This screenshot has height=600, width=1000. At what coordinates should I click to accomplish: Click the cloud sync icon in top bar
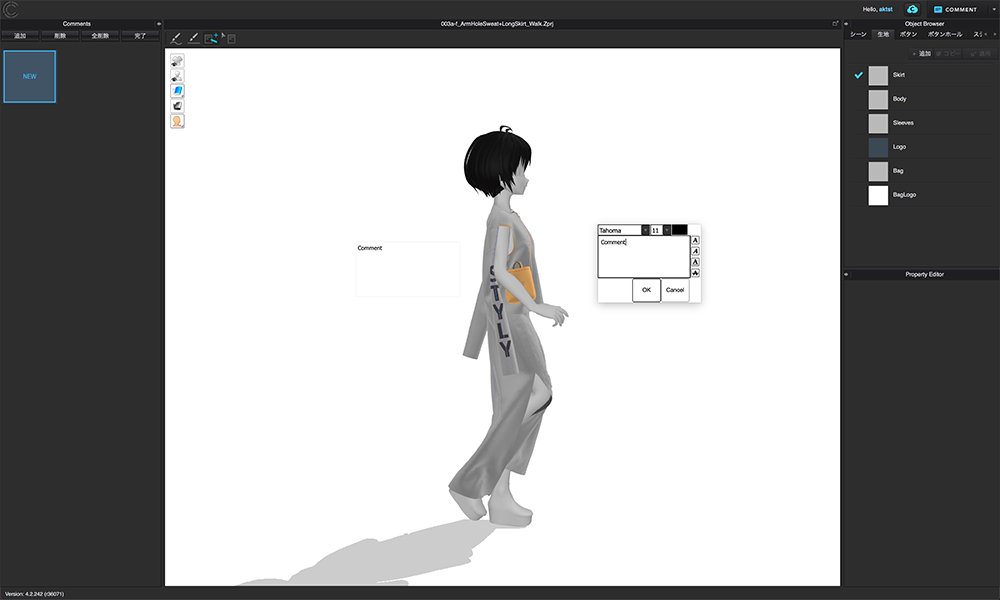[x=911, y=8]
